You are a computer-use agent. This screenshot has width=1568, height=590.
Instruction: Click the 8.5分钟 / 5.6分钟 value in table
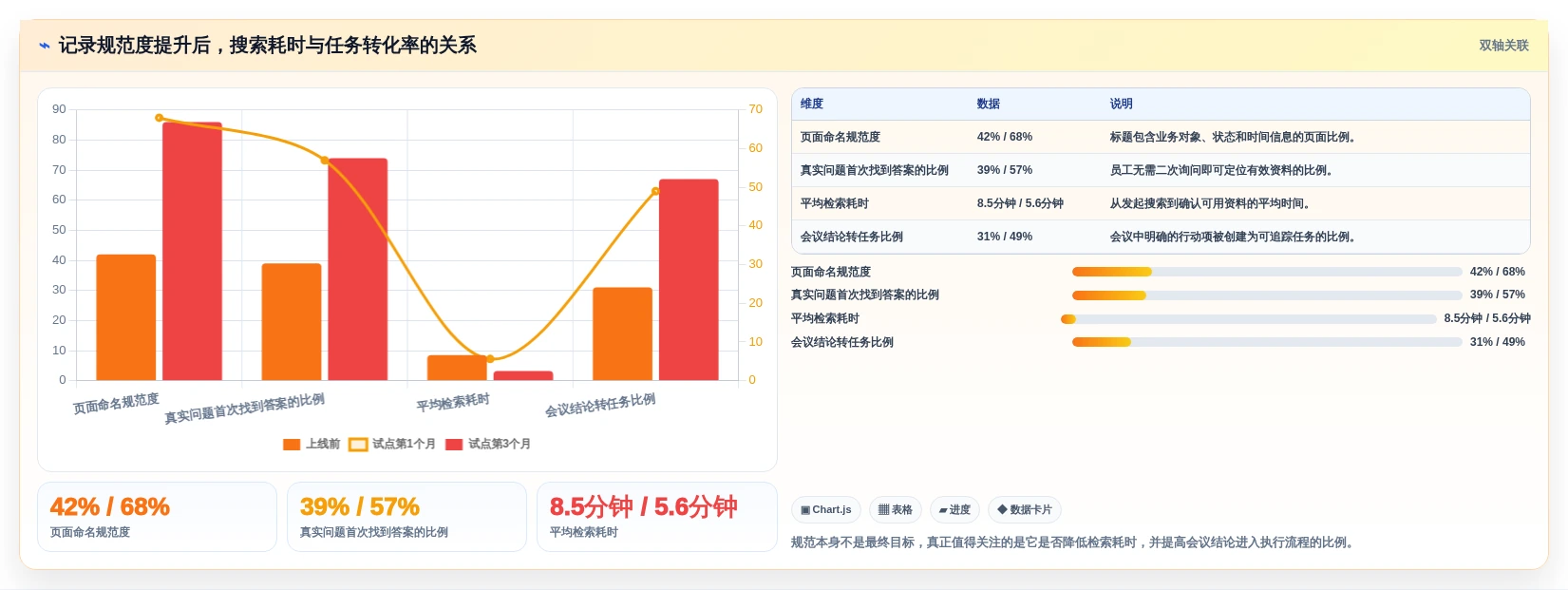(1020, 203)
